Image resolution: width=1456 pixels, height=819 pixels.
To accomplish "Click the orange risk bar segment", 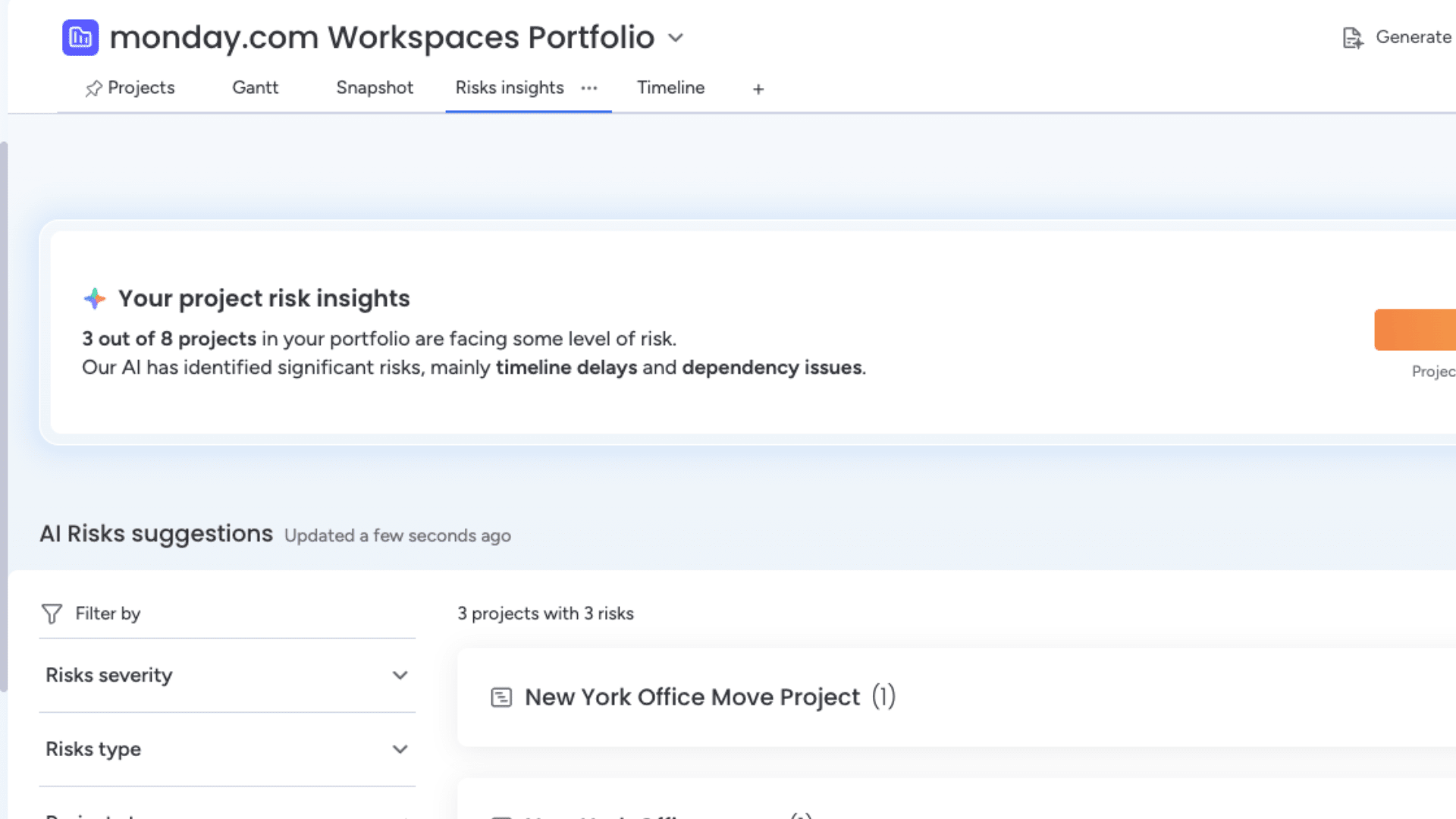I will coord(1414,330).
